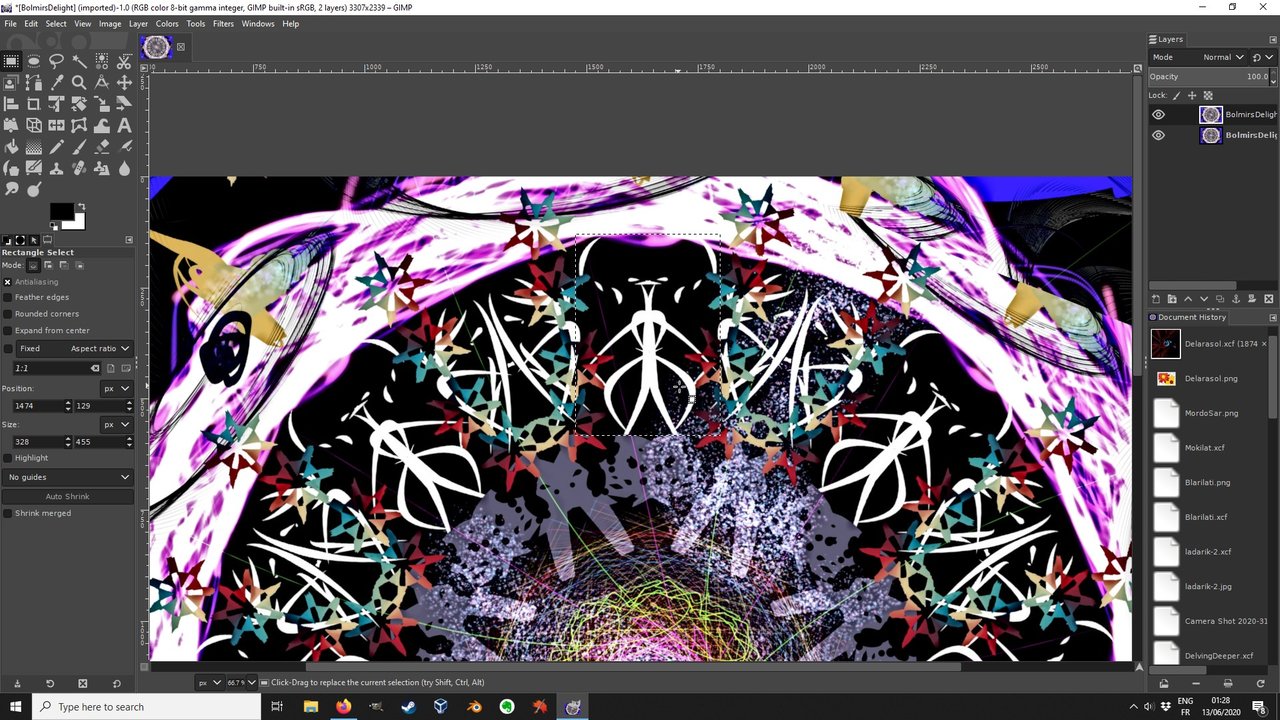Select the 3D Transform cube tool

(x=34, y=126)
